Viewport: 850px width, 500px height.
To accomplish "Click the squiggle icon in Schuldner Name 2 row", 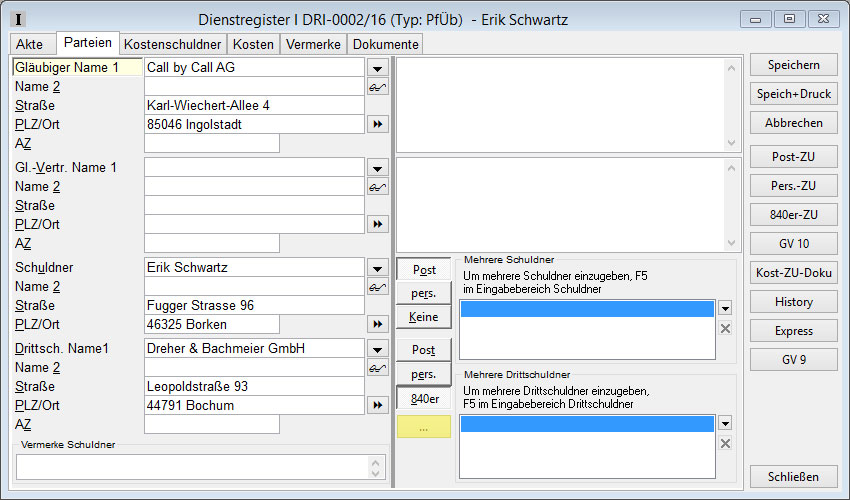I will tap(377, 287).
